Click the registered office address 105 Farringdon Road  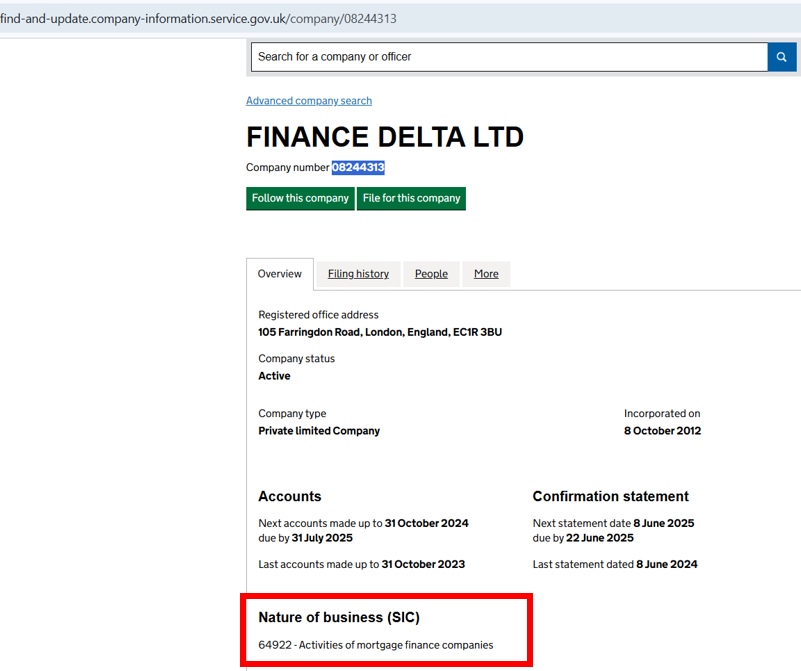tap(380, 332)
